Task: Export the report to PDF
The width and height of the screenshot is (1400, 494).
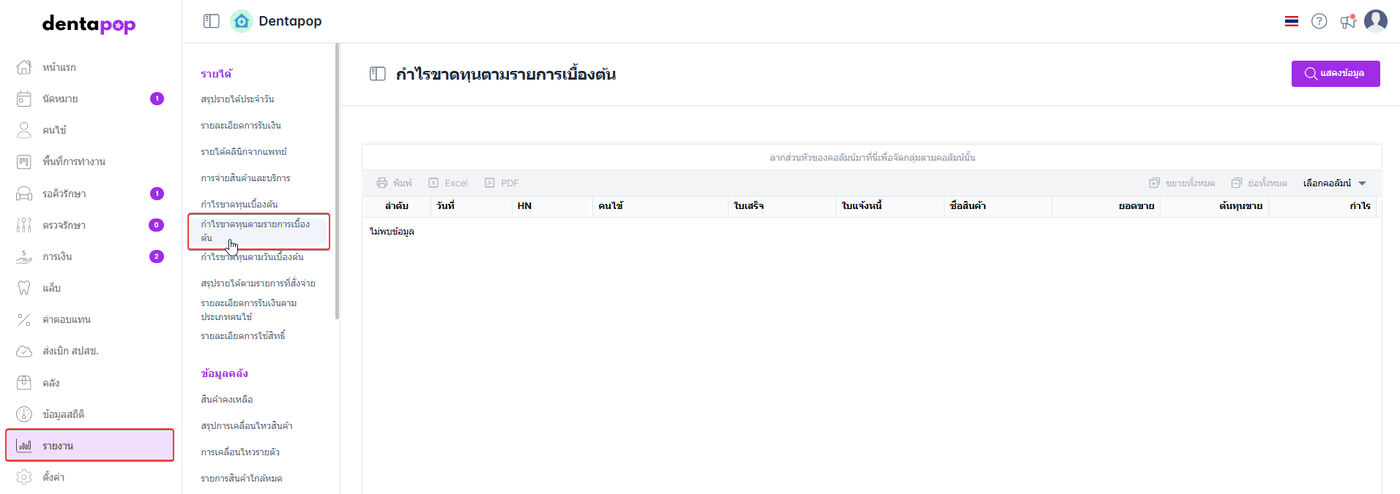Action: 502,183
